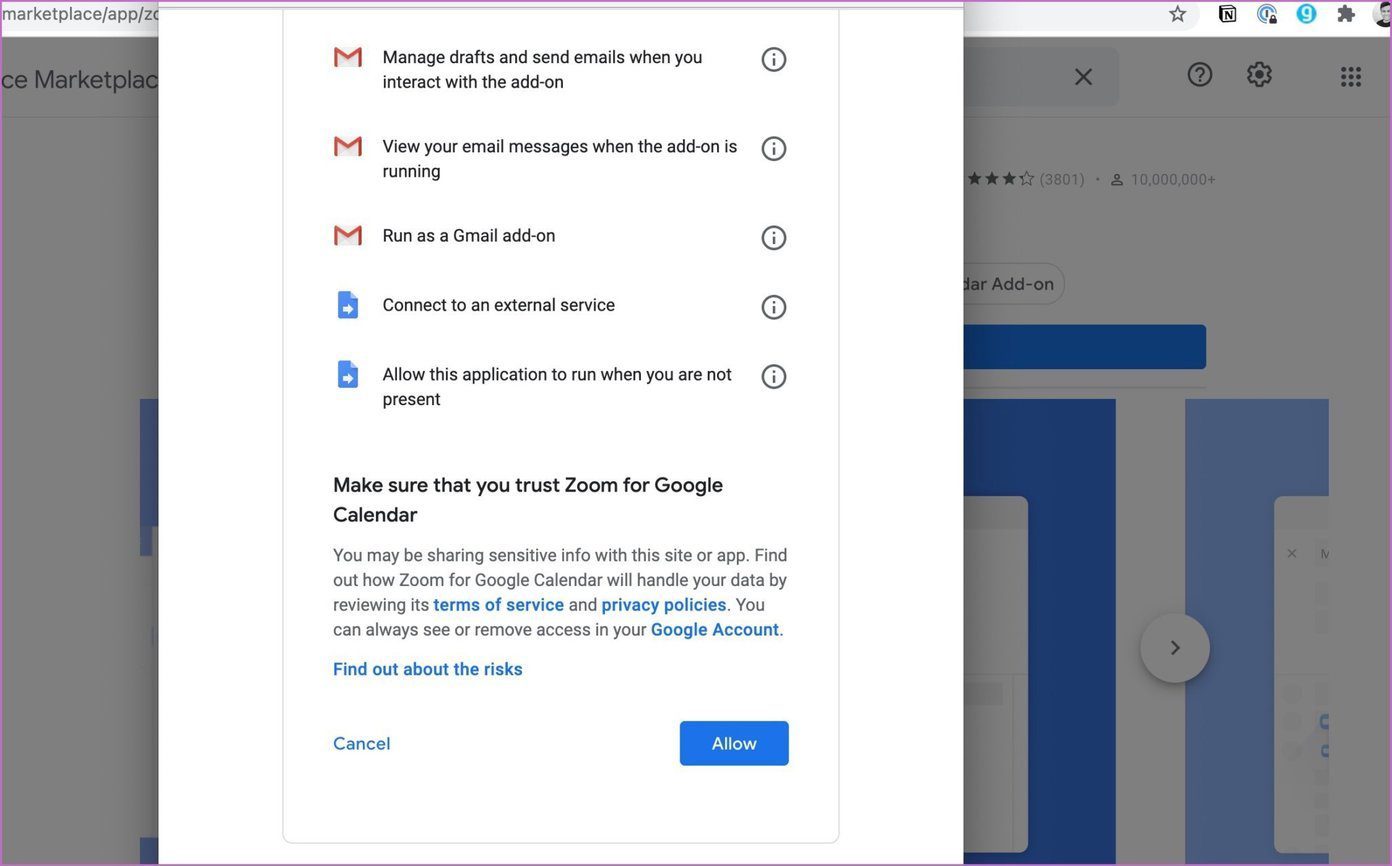This screenshot has width=1392, height=866.
Task: Click info icon for Run as Gmail add-on
Action: coord(773,237)
